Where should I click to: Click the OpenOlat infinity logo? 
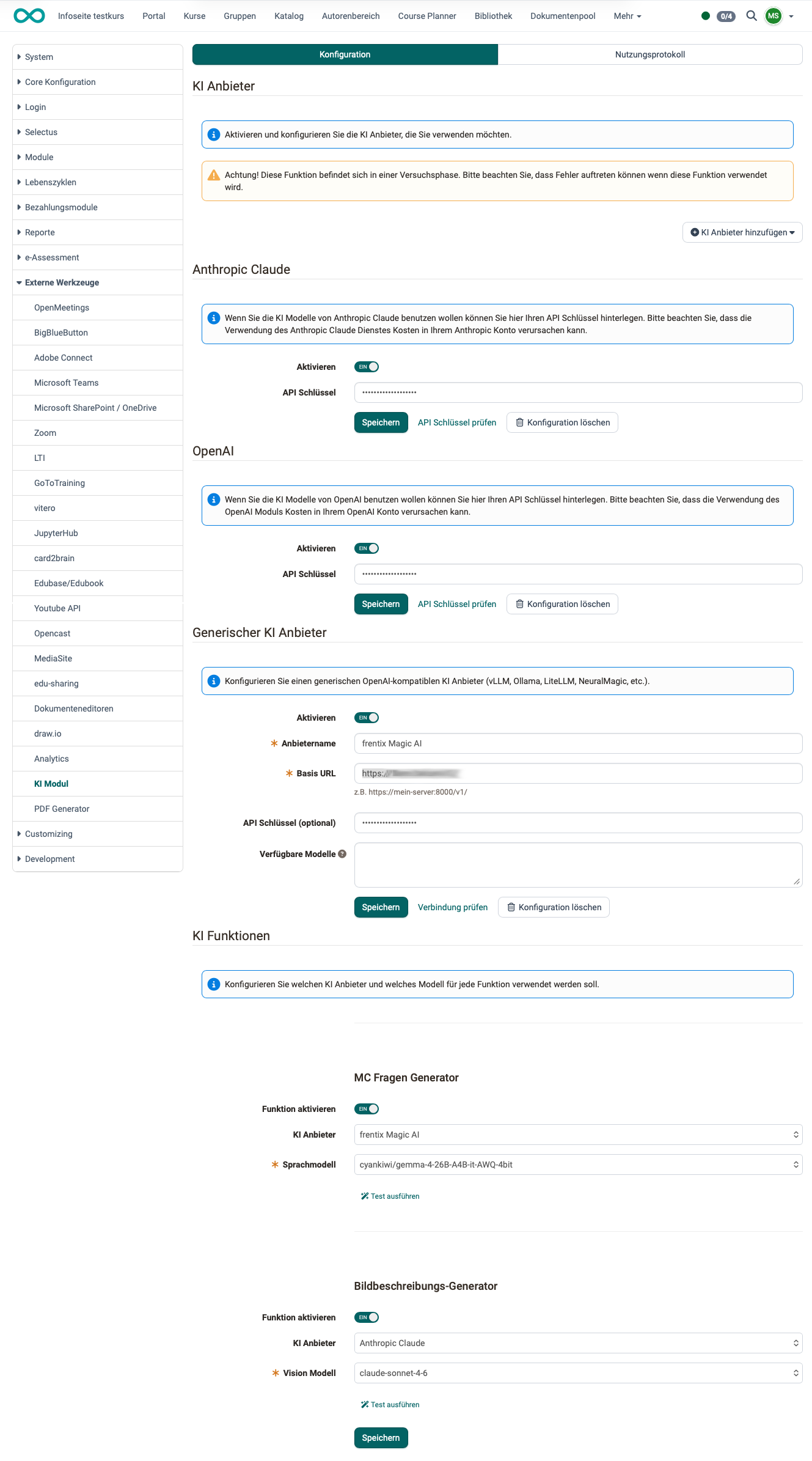(29, 16)
